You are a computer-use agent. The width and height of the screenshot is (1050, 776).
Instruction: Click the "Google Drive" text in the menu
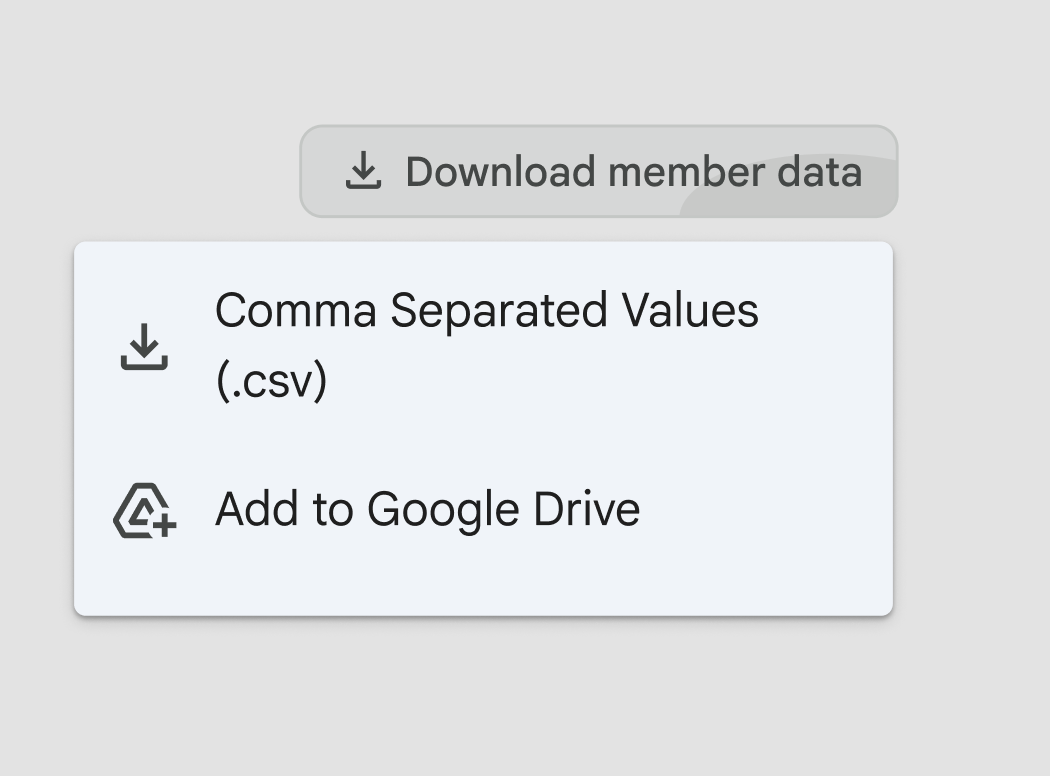[x=503, y=509]
